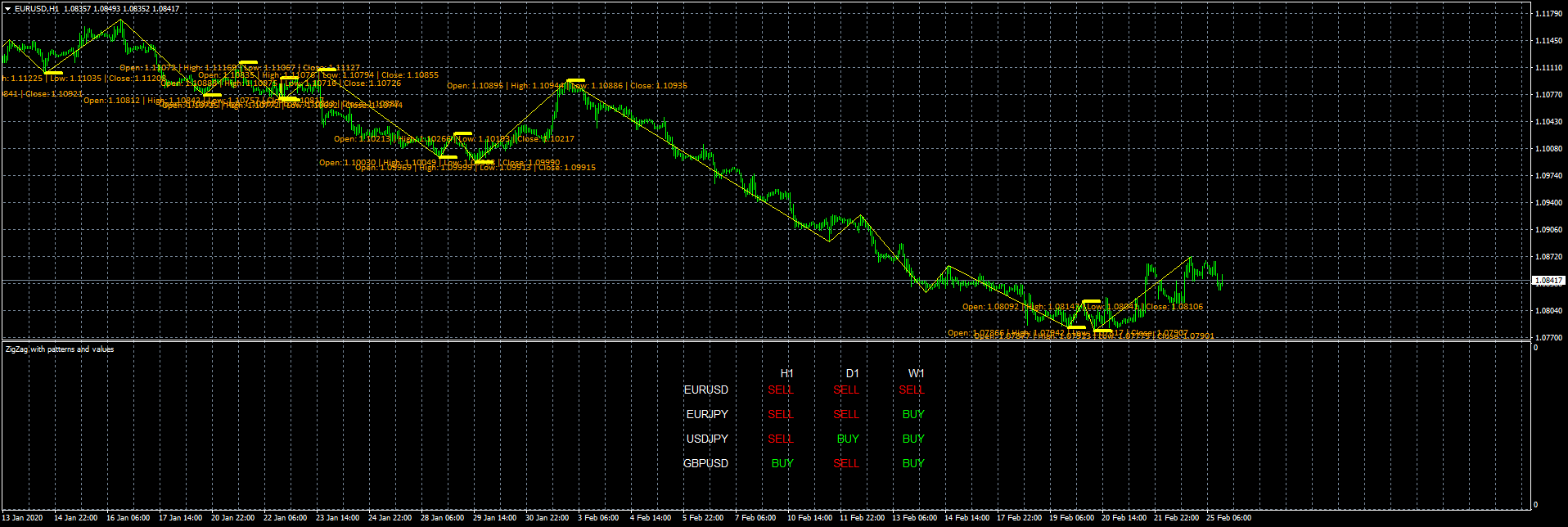
Task: Click the EURUSD row label in dashboard
Action: [706, 390]
